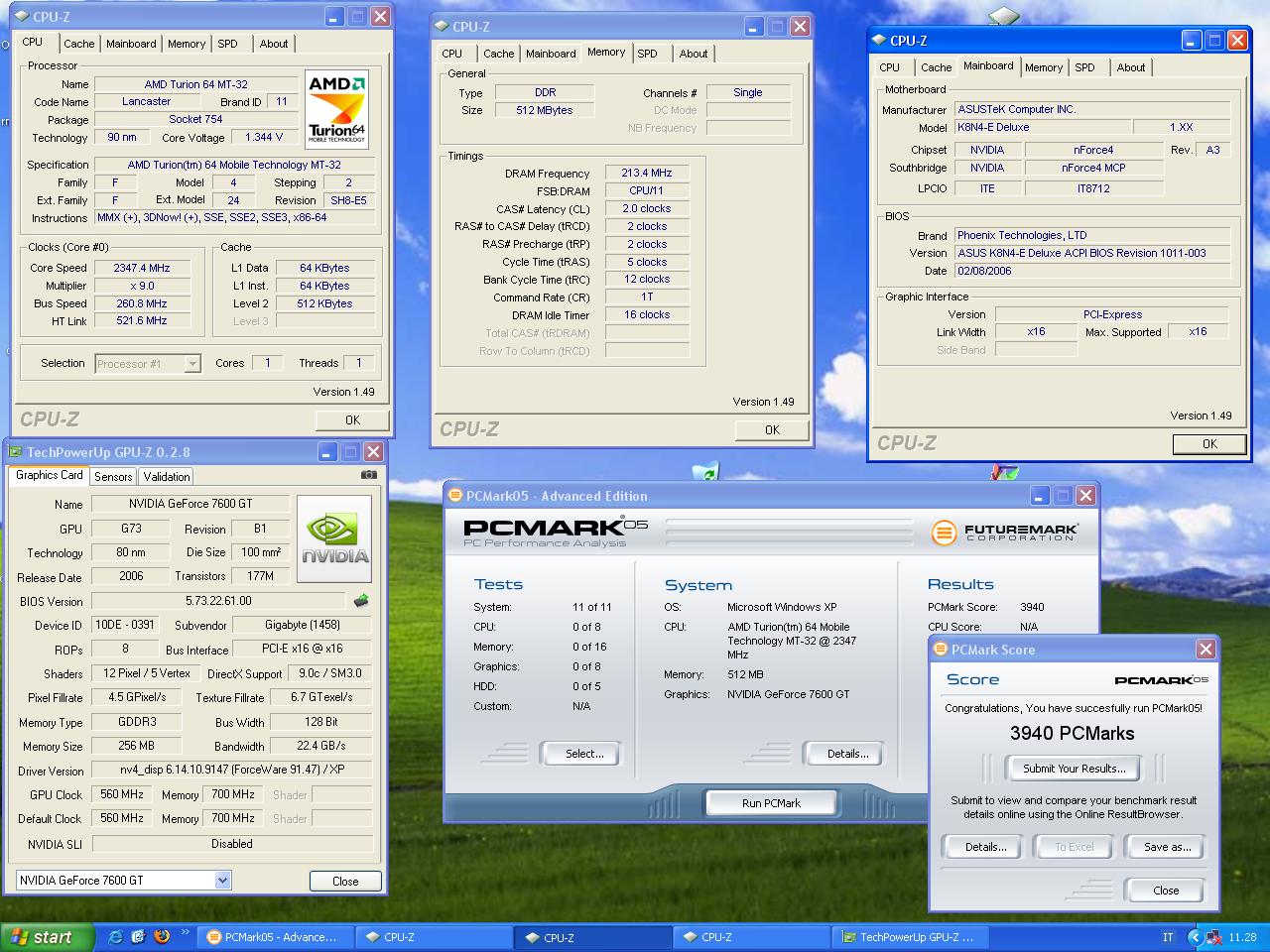Switch to TechPowerUp GPU-Z taskbar button
This screenshot has height=952, width=1270.
point(909,937)
